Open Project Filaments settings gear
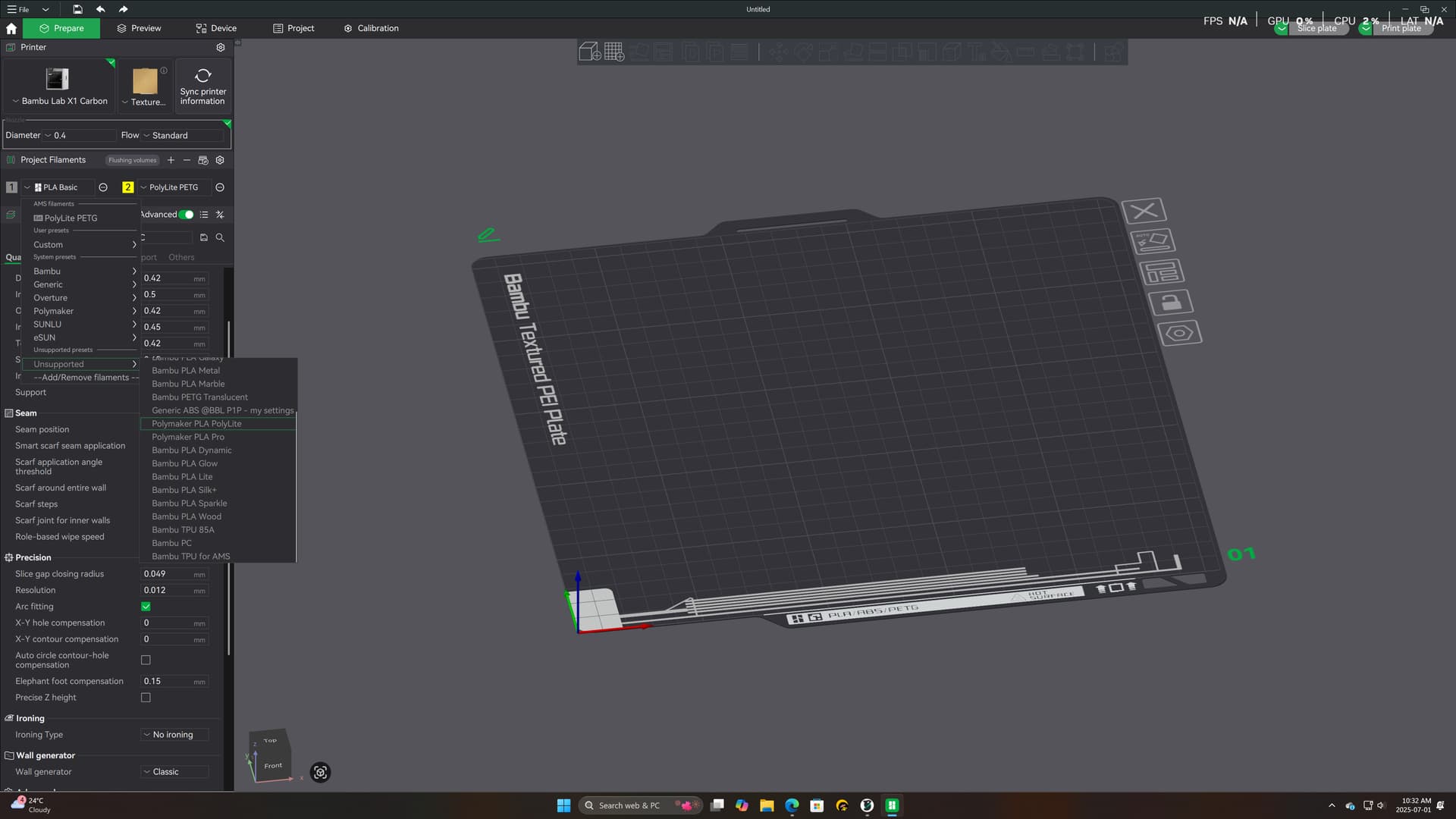 click(x=220, y=160)
